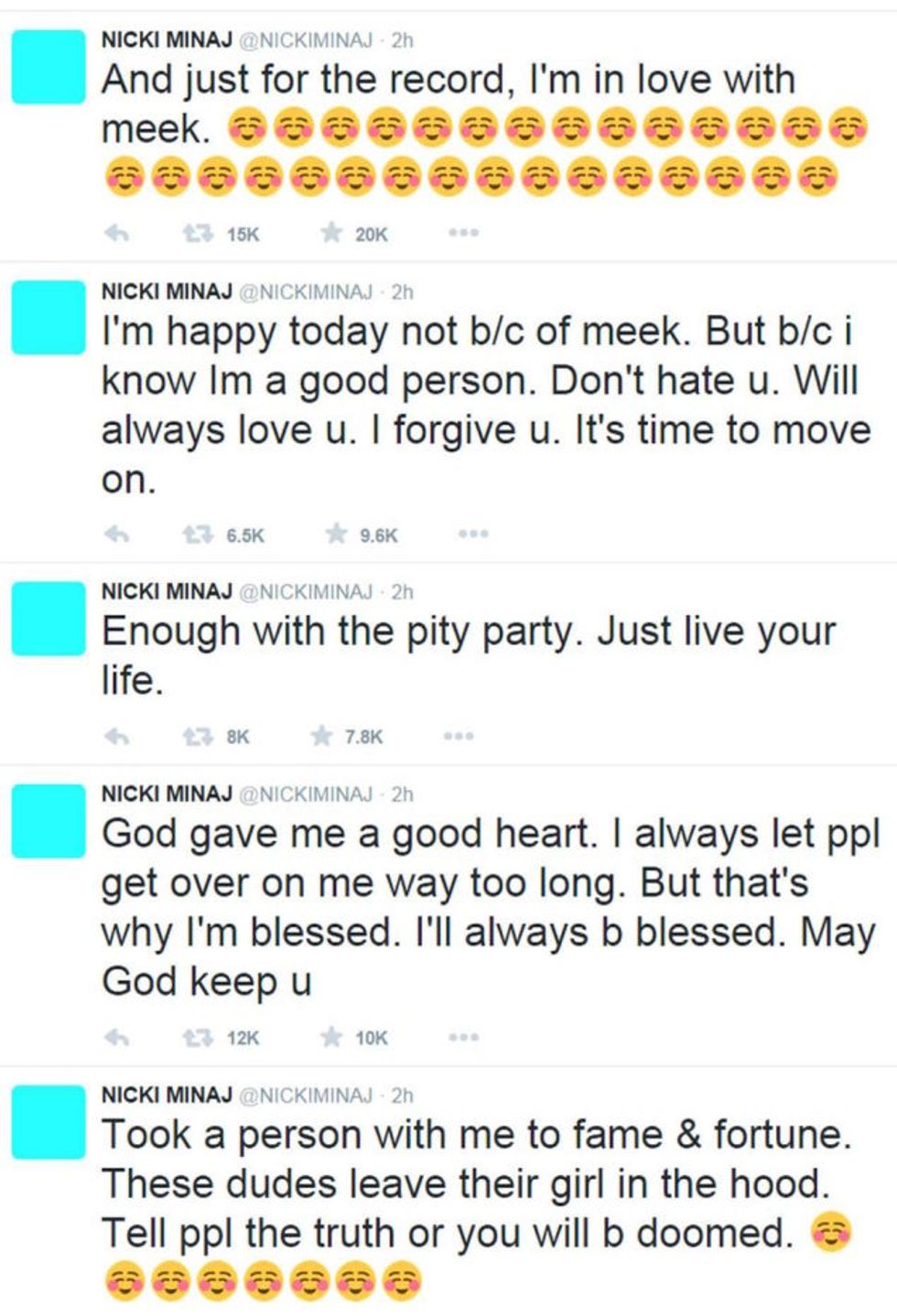Open the 2h timestamp on "good heart" tweet
The height and width of the screenshot is (1316, 897).
tap(402, 794)
